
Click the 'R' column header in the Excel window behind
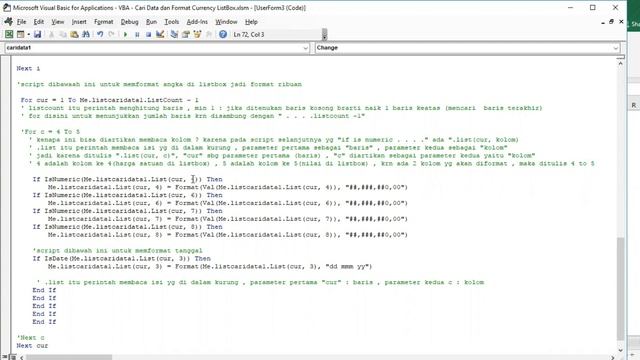[x=634, y=105]
